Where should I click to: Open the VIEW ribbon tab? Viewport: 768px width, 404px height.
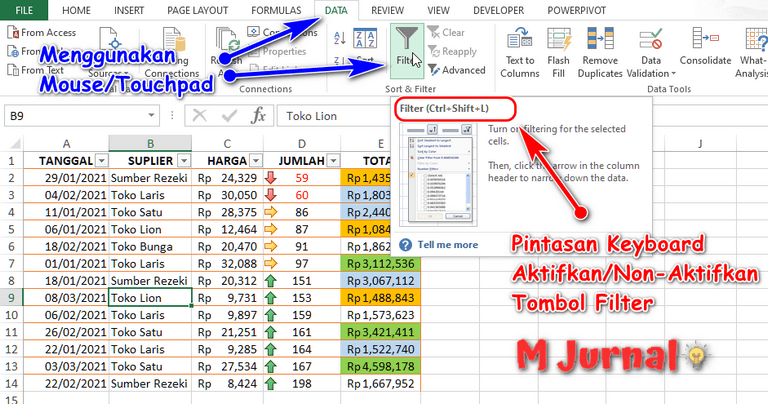coord(438,10)
